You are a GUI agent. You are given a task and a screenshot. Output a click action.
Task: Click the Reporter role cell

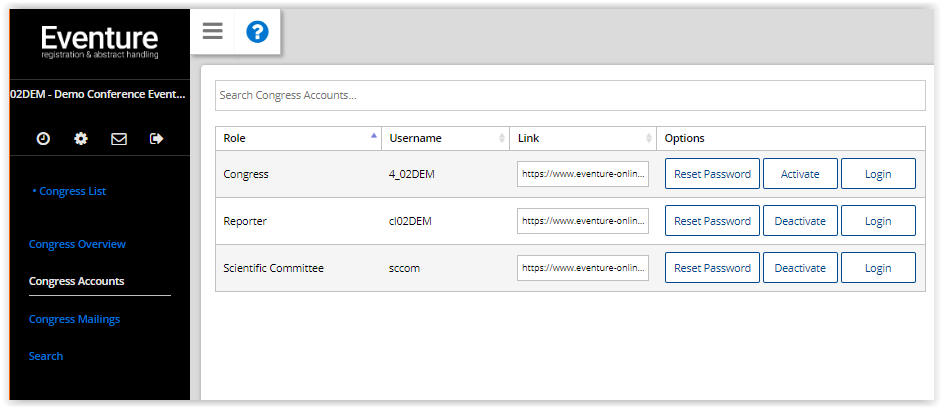(299, 221)
